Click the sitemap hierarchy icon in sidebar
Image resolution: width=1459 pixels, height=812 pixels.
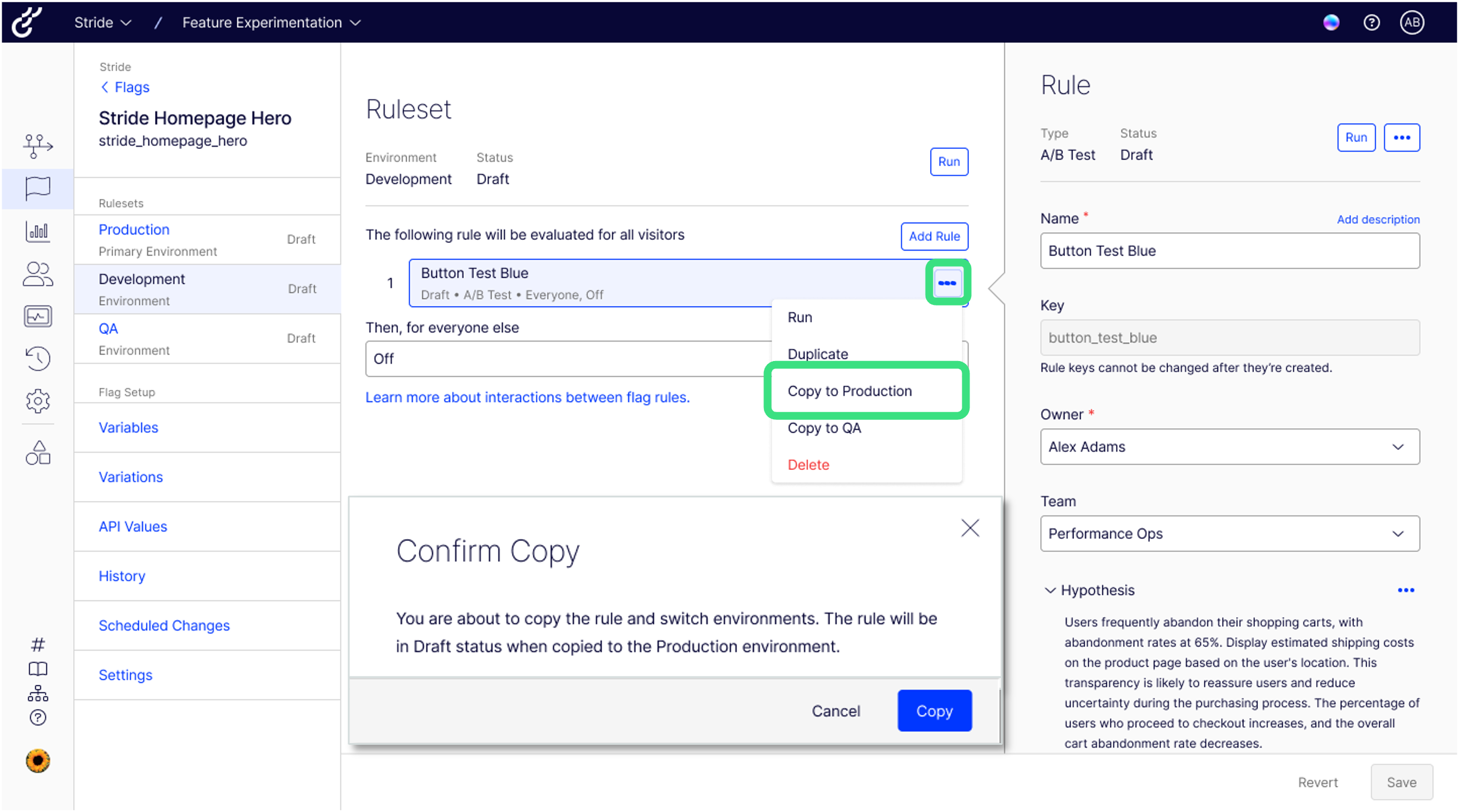pos(37,693)
